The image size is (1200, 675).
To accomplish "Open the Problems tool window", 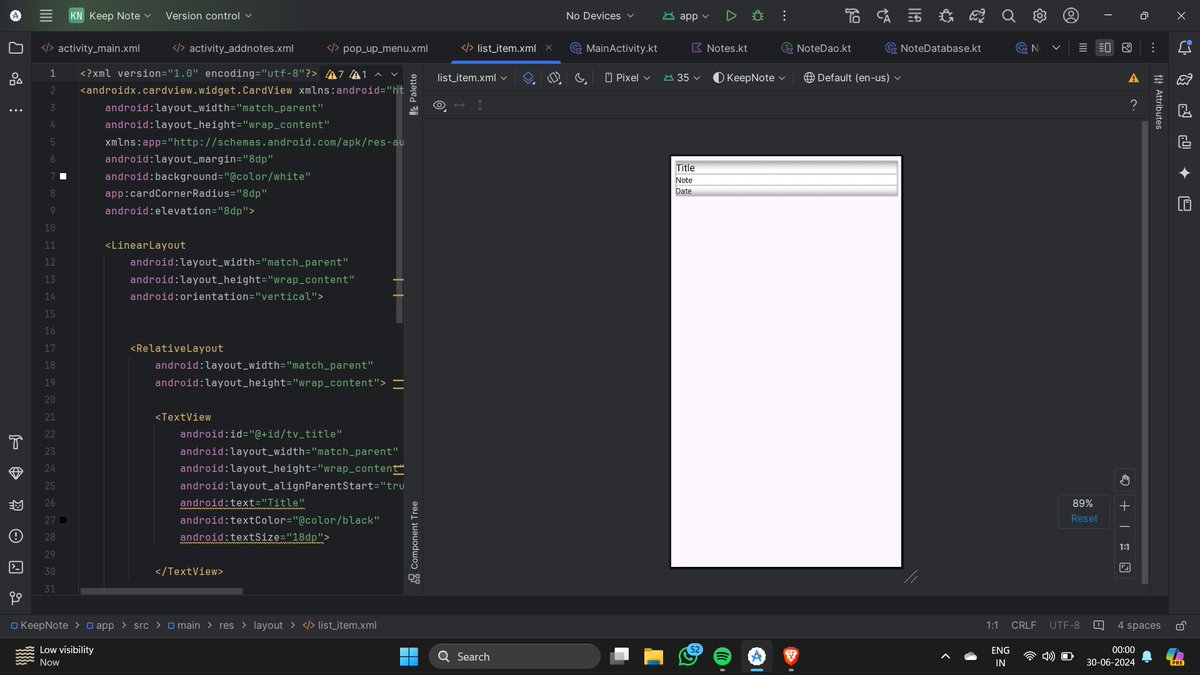I will click(x=15, y=535).
